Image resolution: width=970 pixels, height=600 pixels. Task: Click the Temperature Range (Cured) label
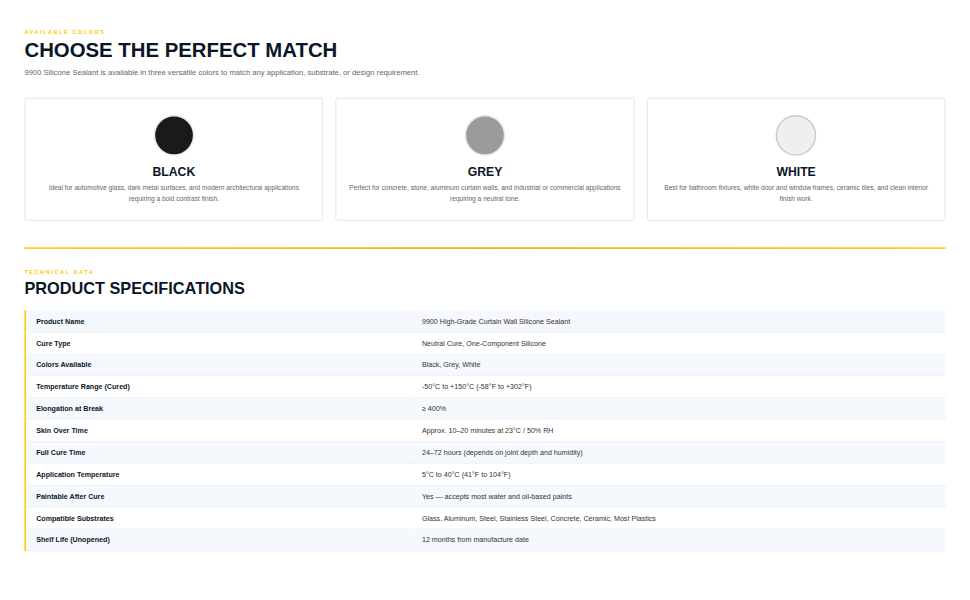(x=83, y=387)
